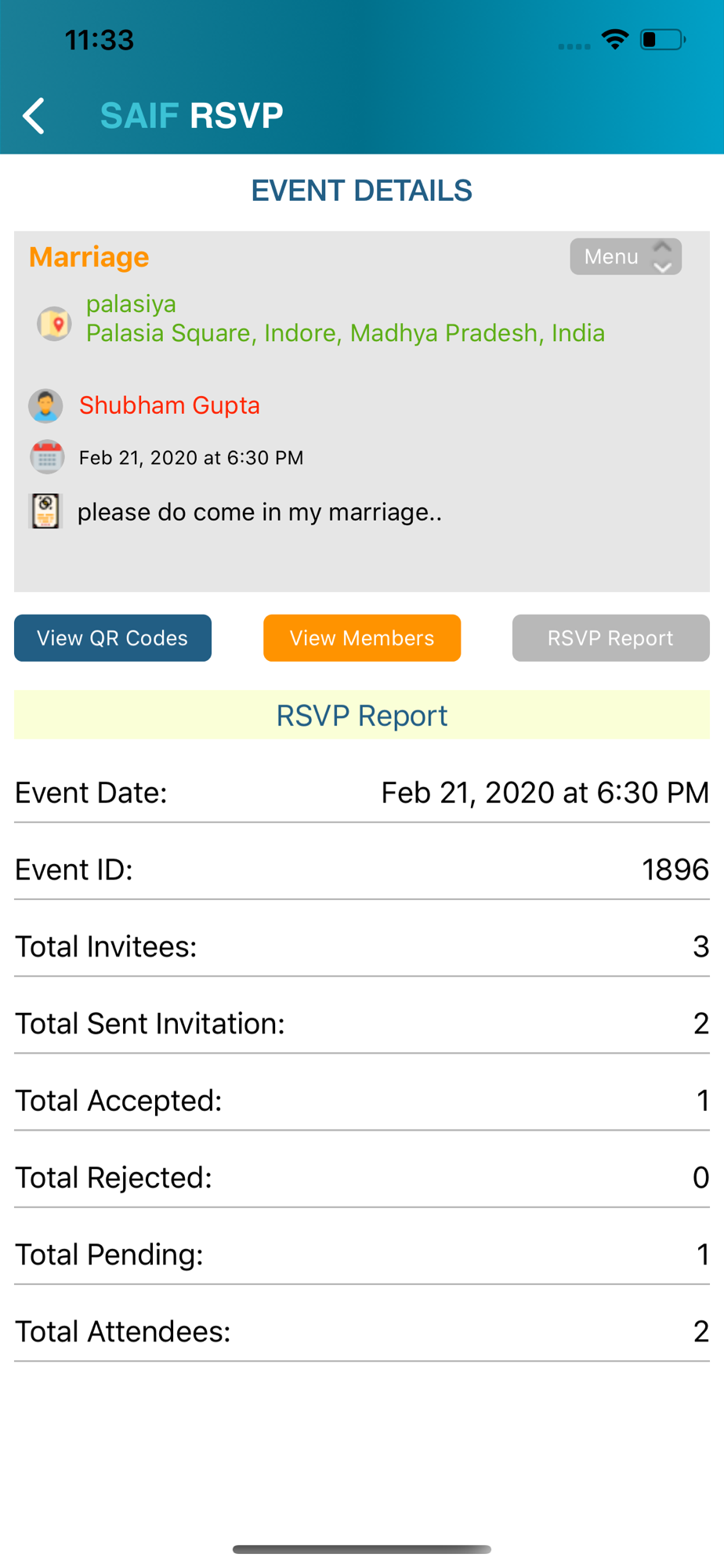Tap the Event ID value 1896

click(675, 869)
